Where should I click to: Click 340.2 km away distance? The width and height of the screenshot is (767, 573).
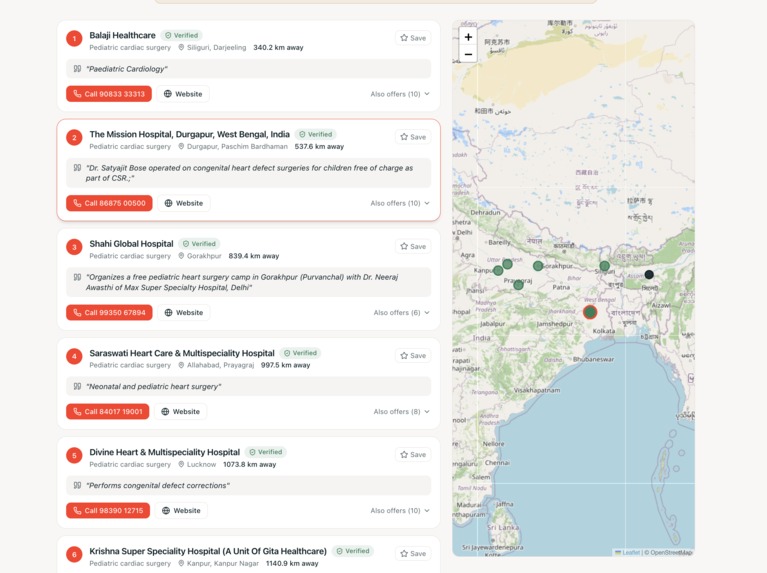(x=278, y=47)
